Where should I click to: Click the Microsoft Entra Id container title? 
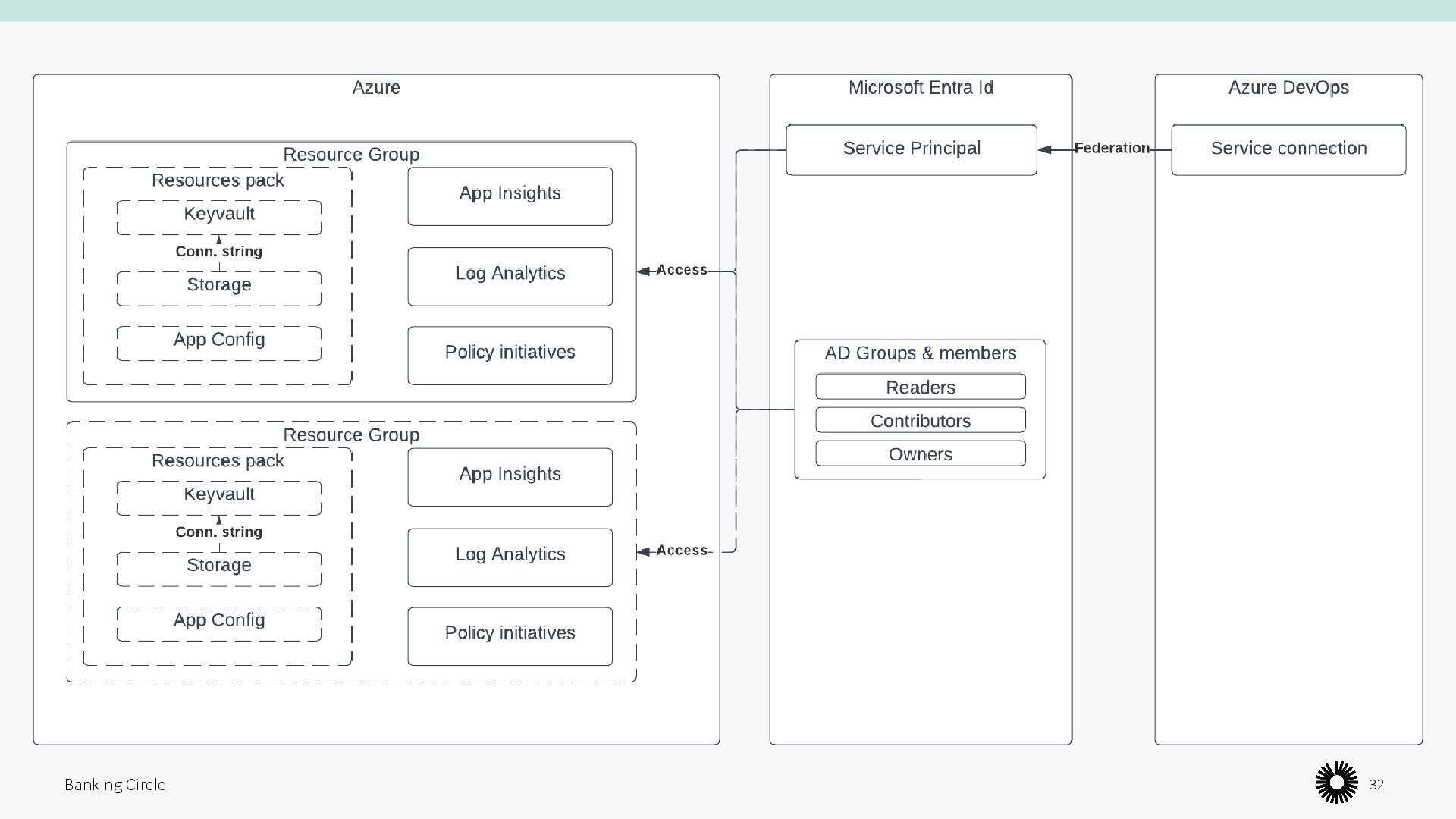click(x=920, y=88)
